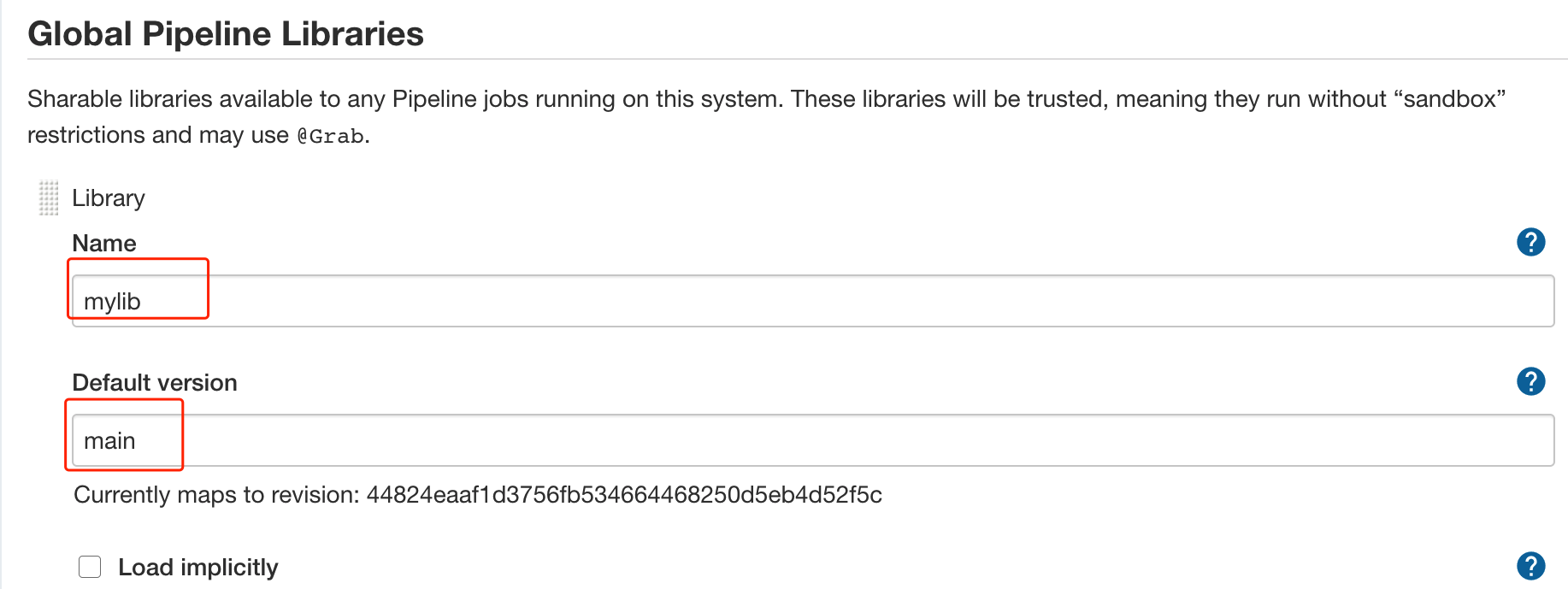
Task: Enable the Load implicitly checkbox
Action: 90,567
